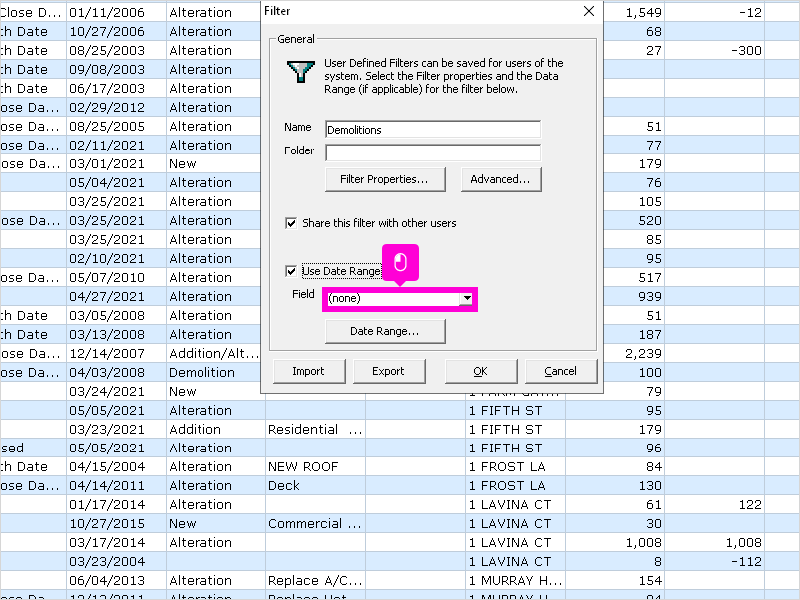
Task: Click the date 12/14/2007 cell
Action: click(x=116, y=354)
